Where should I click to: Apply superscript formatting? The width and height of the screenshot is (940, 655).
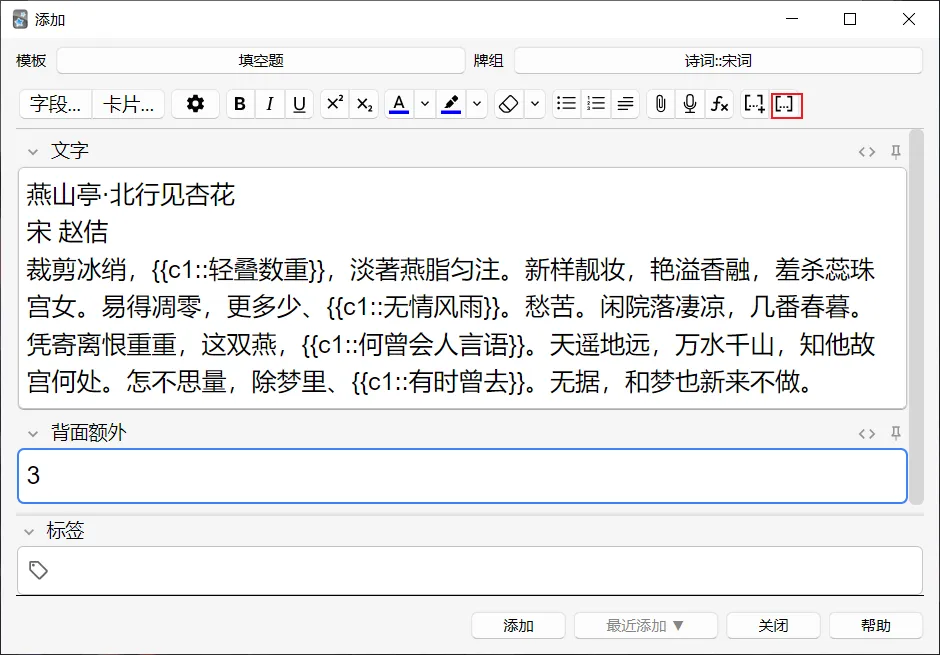pyautogui.click(x=333, y=103)
